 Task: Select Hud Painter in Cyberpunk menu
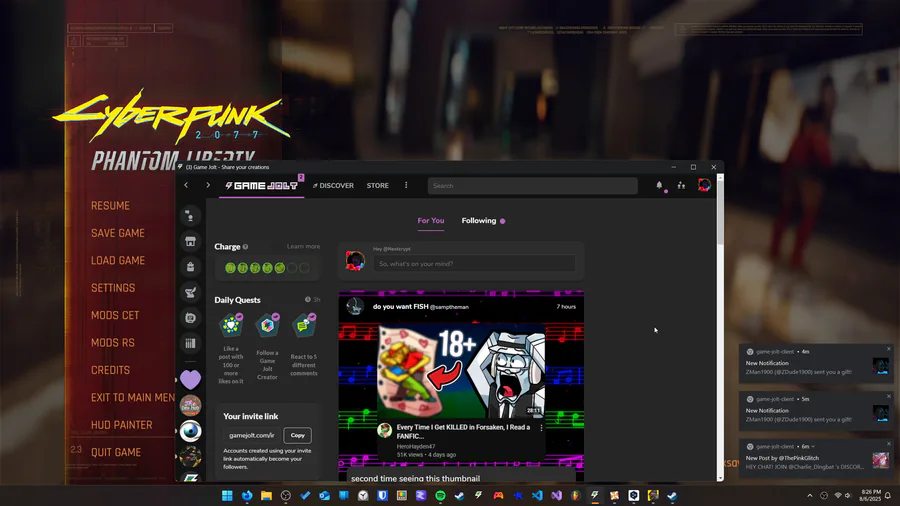(122, 425)
